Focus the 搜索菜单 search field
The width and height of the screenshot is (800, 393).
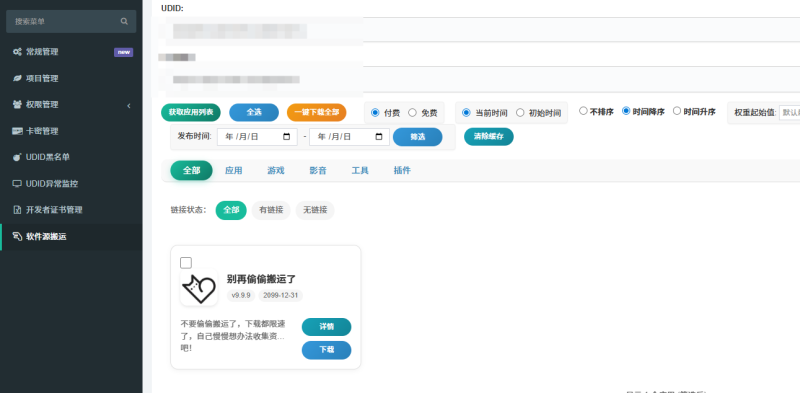point(71,21)
